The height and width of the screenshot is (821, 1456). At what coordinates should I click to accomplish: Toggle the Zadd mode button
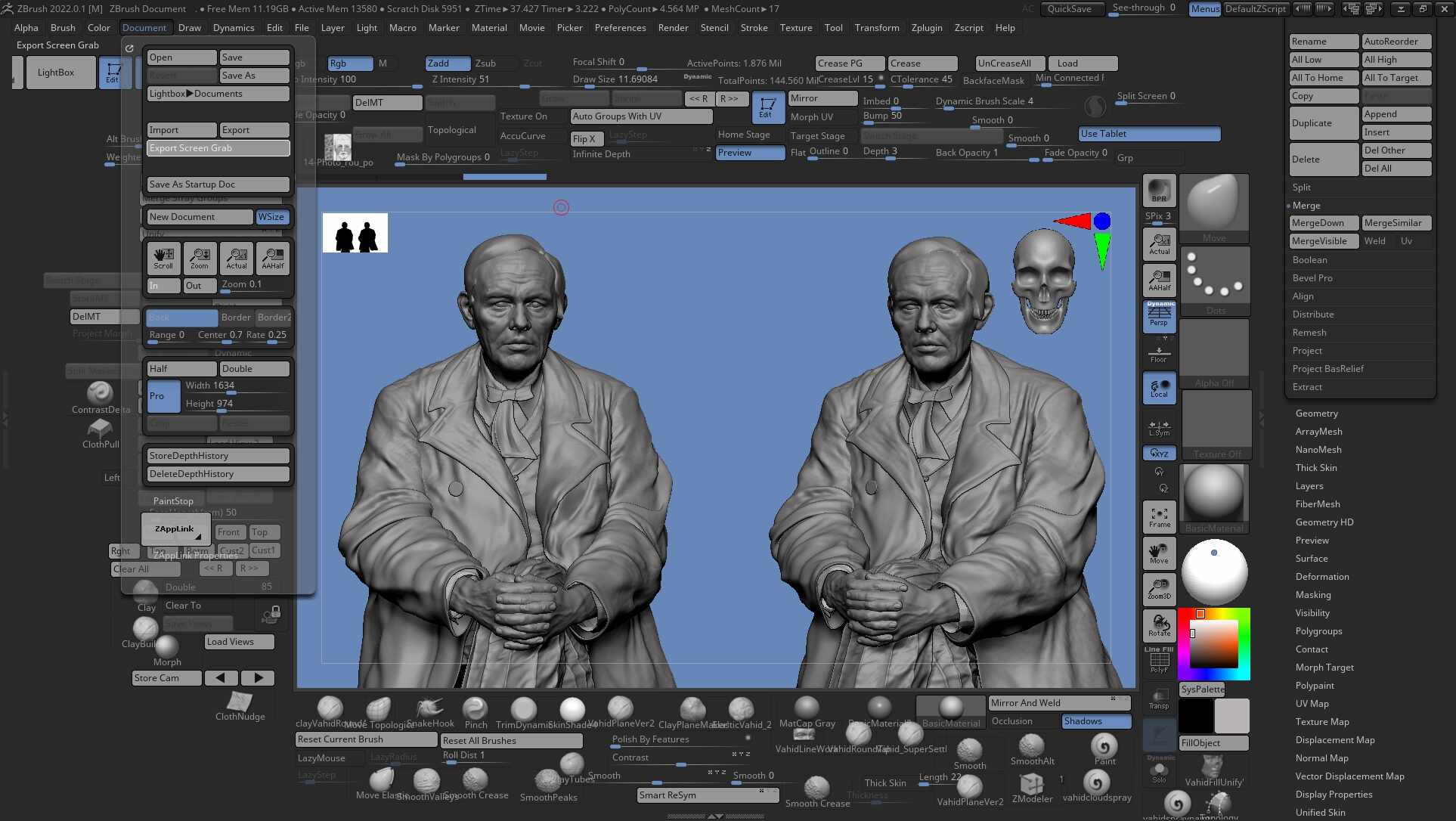point(446,64)
